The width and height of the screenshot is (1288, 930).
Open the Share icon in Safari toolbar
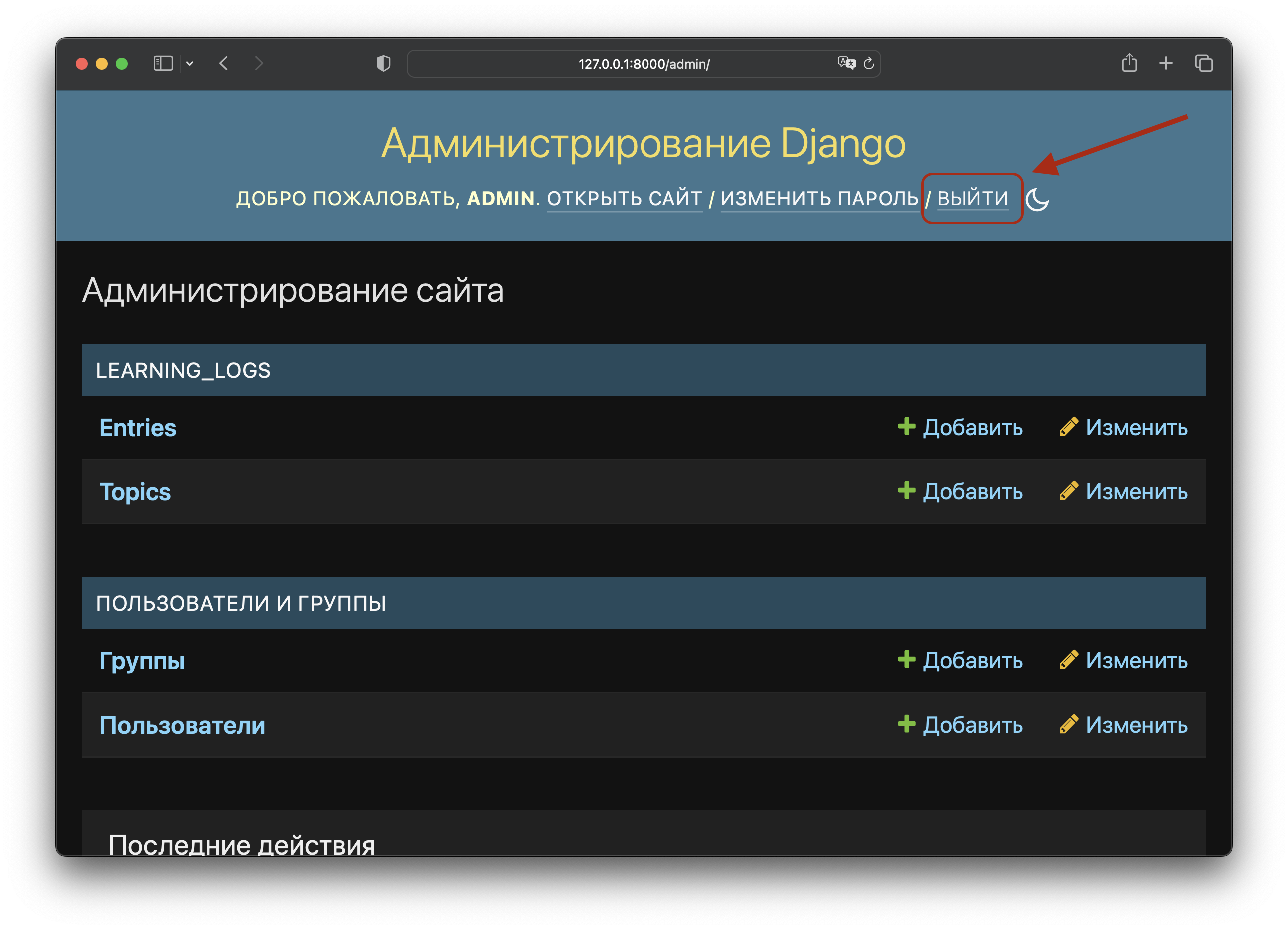[1129, 62]
